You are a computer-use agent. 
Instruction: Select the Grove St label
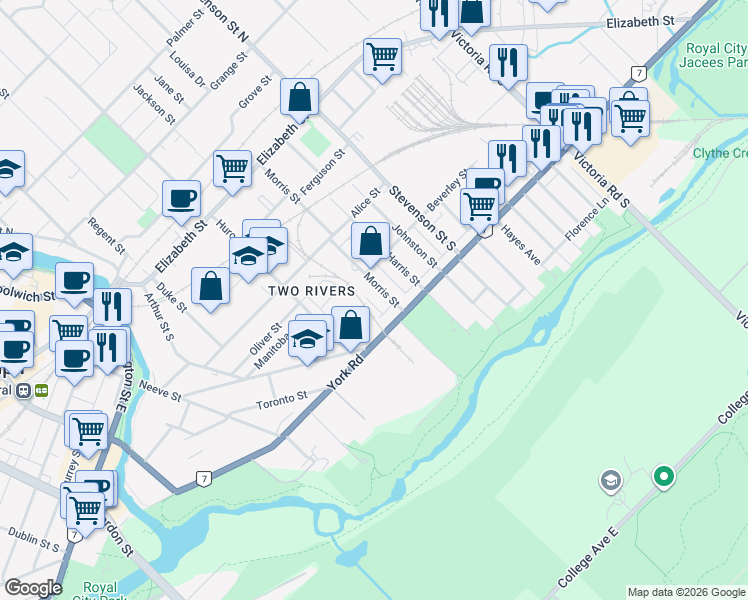255,92
